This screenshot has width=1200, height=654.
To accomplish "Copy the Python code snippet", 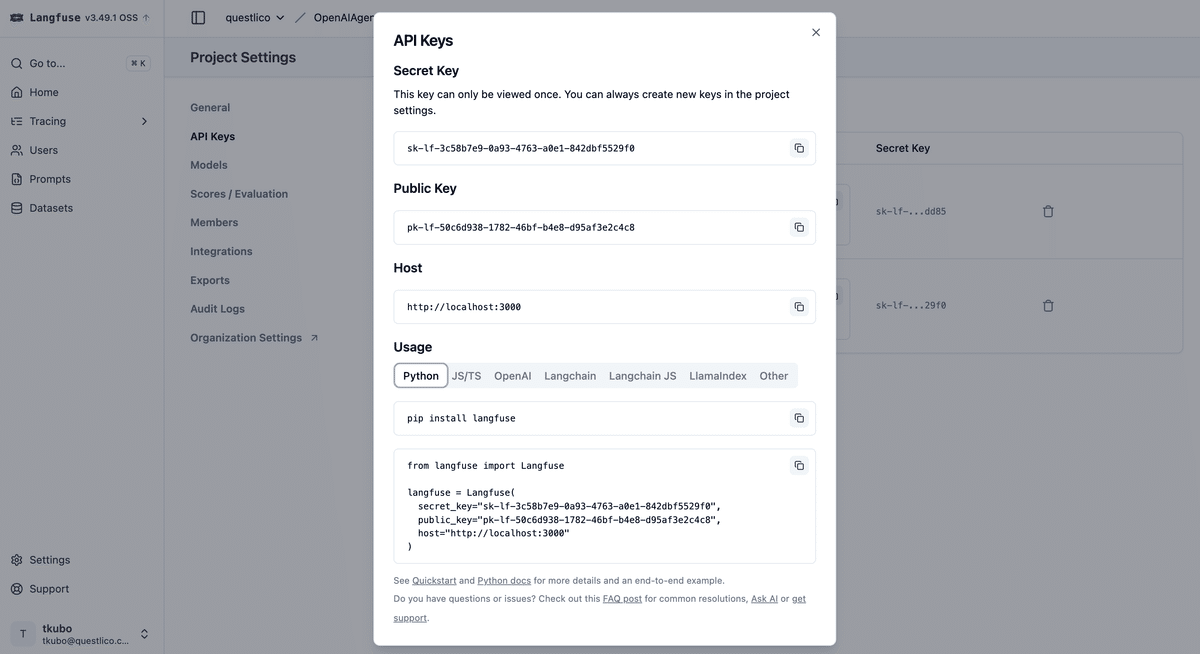I will 798,465.
